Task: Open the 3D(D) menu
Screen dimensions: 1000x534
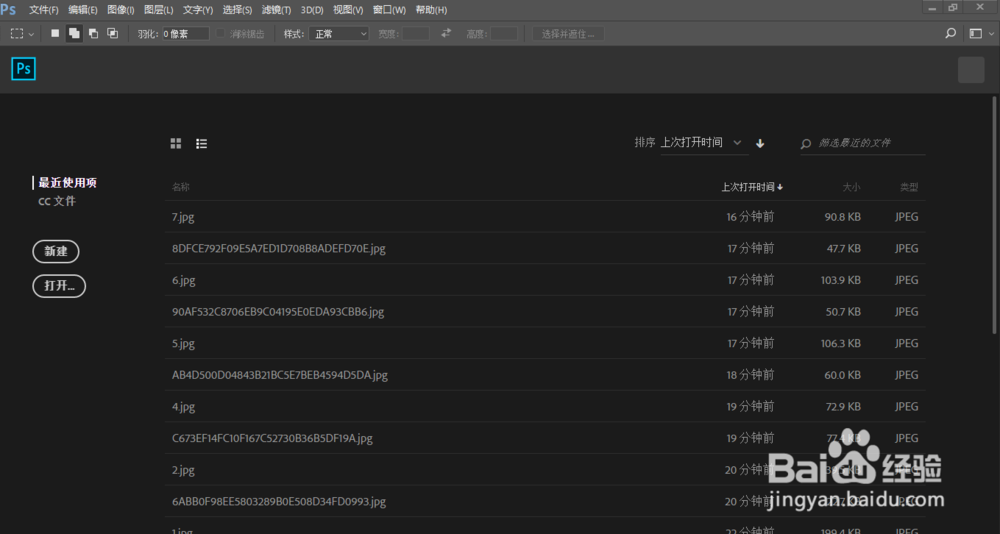Action: 312,10
